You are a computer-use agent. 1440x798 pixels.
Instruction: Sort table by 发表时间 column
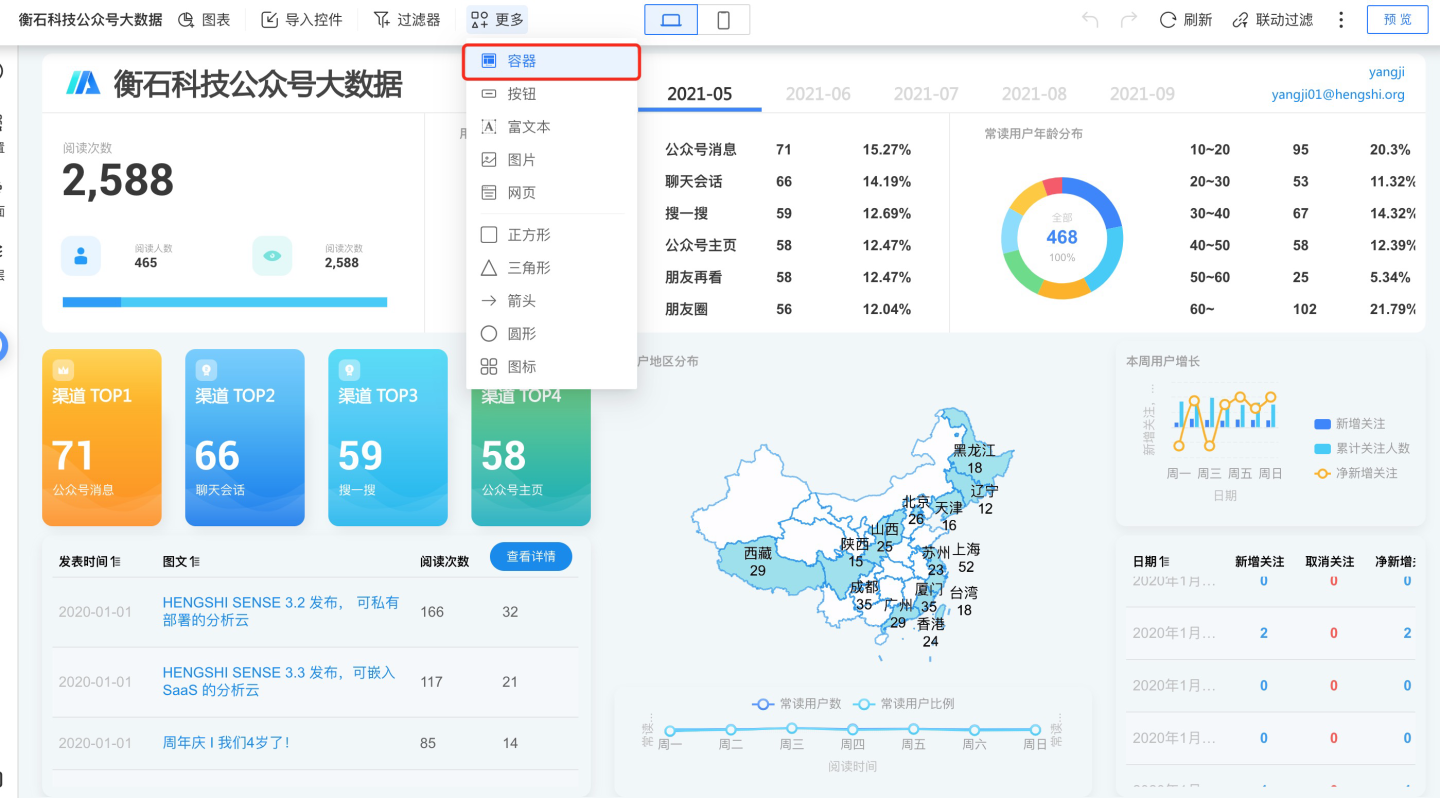click(x=89, y=562)
